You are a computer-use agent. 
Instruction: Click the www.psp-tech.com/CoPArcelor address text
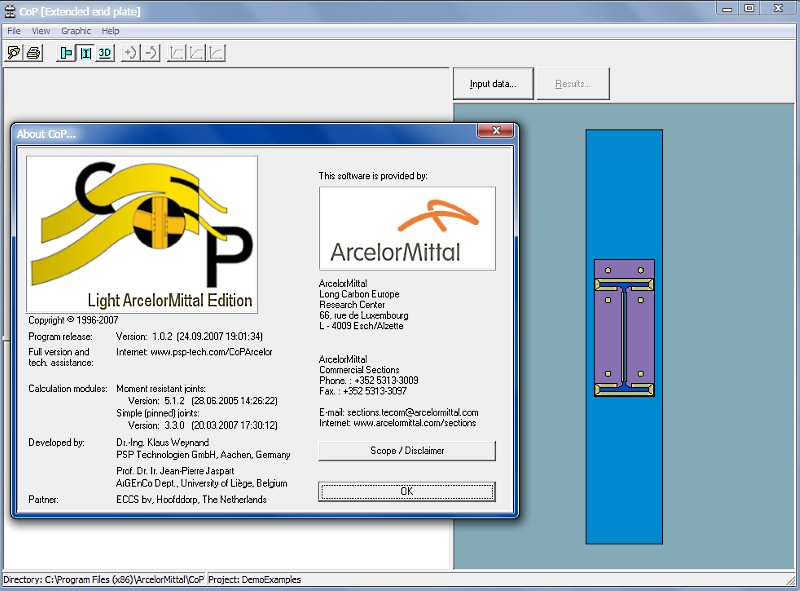(211, 352)
